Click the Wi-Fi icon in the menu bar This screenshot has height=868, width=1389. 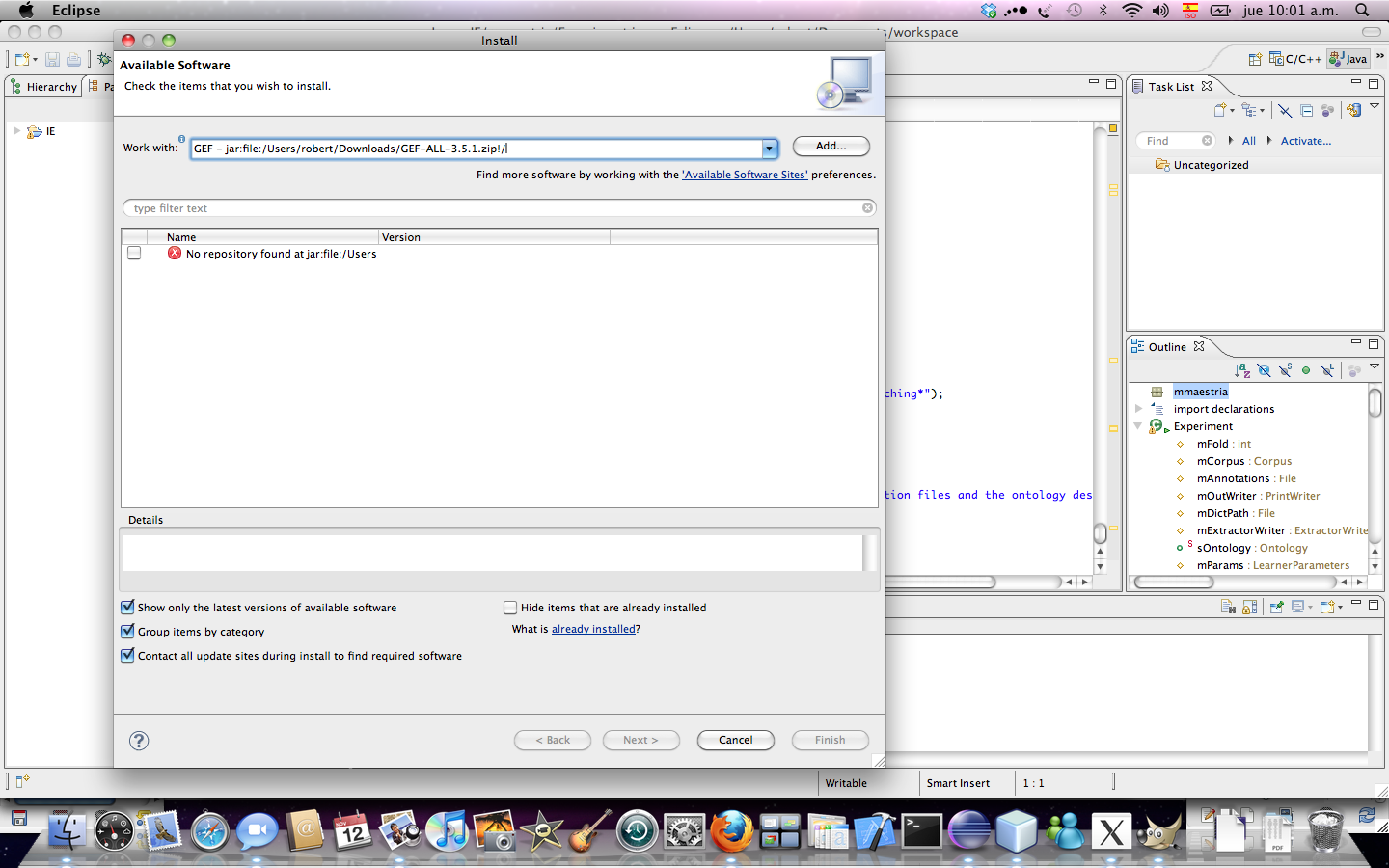(x=1132, y=11)
